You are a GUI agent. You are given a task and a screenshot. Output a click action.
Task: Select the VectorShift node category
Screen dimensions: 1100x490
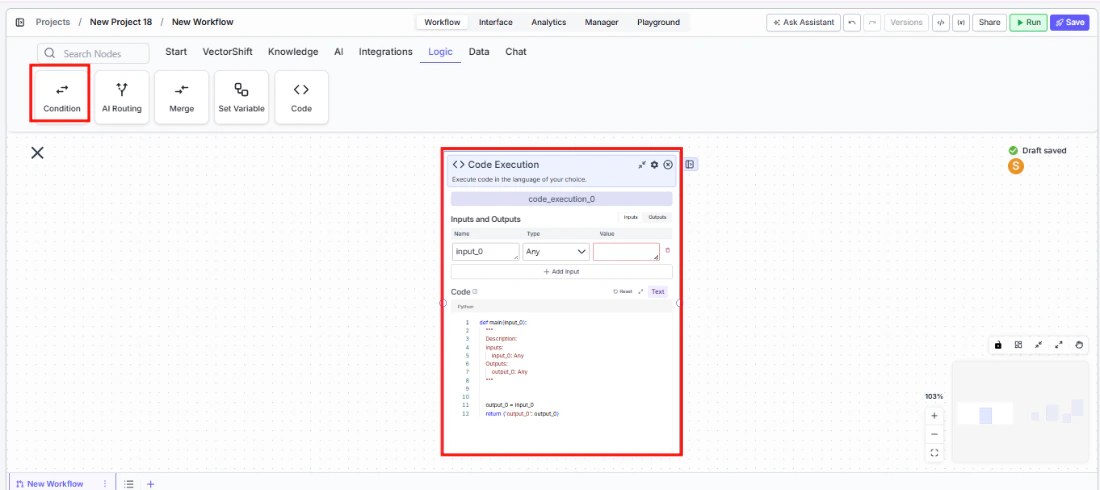tap(227, 52)
